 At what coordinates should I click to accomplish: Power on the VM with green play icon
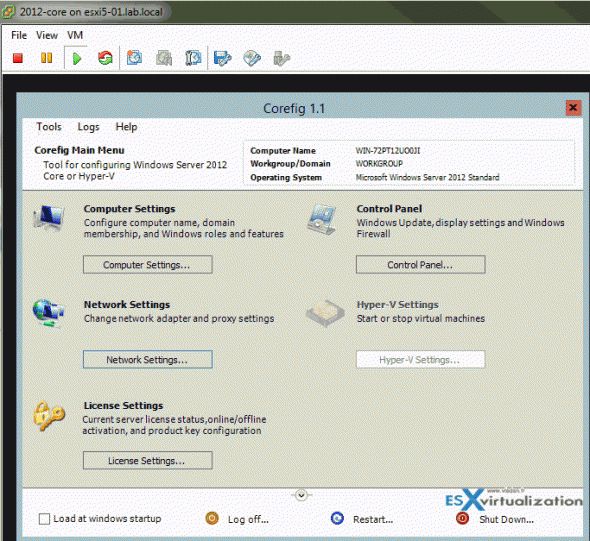point(77,58)
